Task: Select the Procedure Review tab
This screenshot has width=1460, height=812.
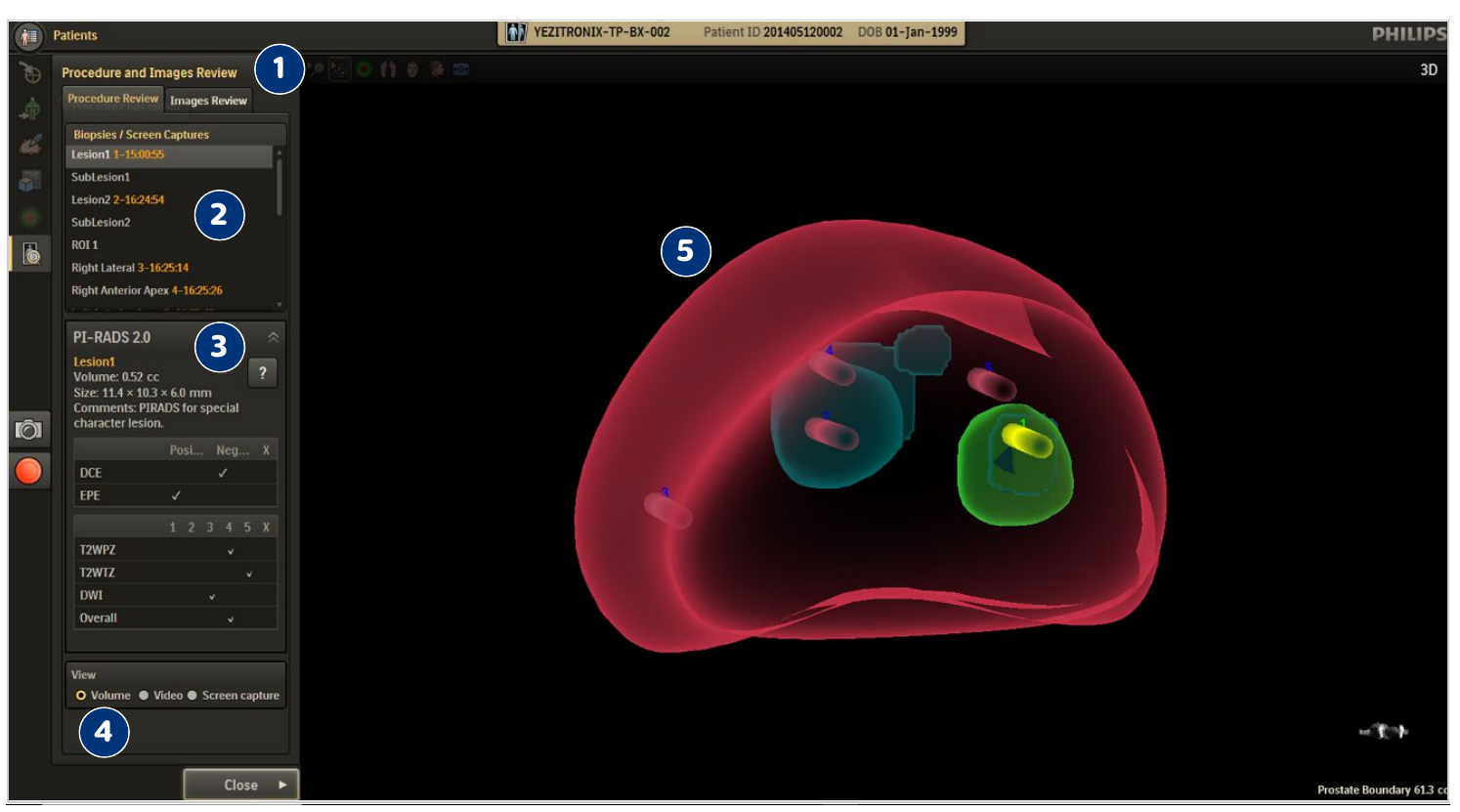Action: pyautogui.click(x=112, y=99)
